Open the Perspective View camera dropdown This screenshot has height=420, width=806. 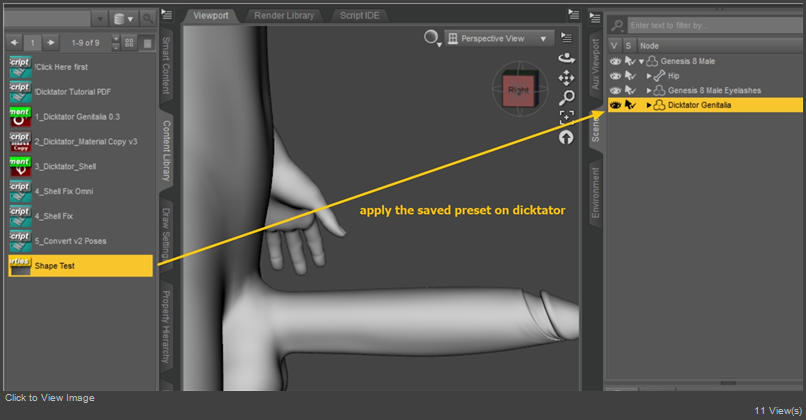(498, 39)
